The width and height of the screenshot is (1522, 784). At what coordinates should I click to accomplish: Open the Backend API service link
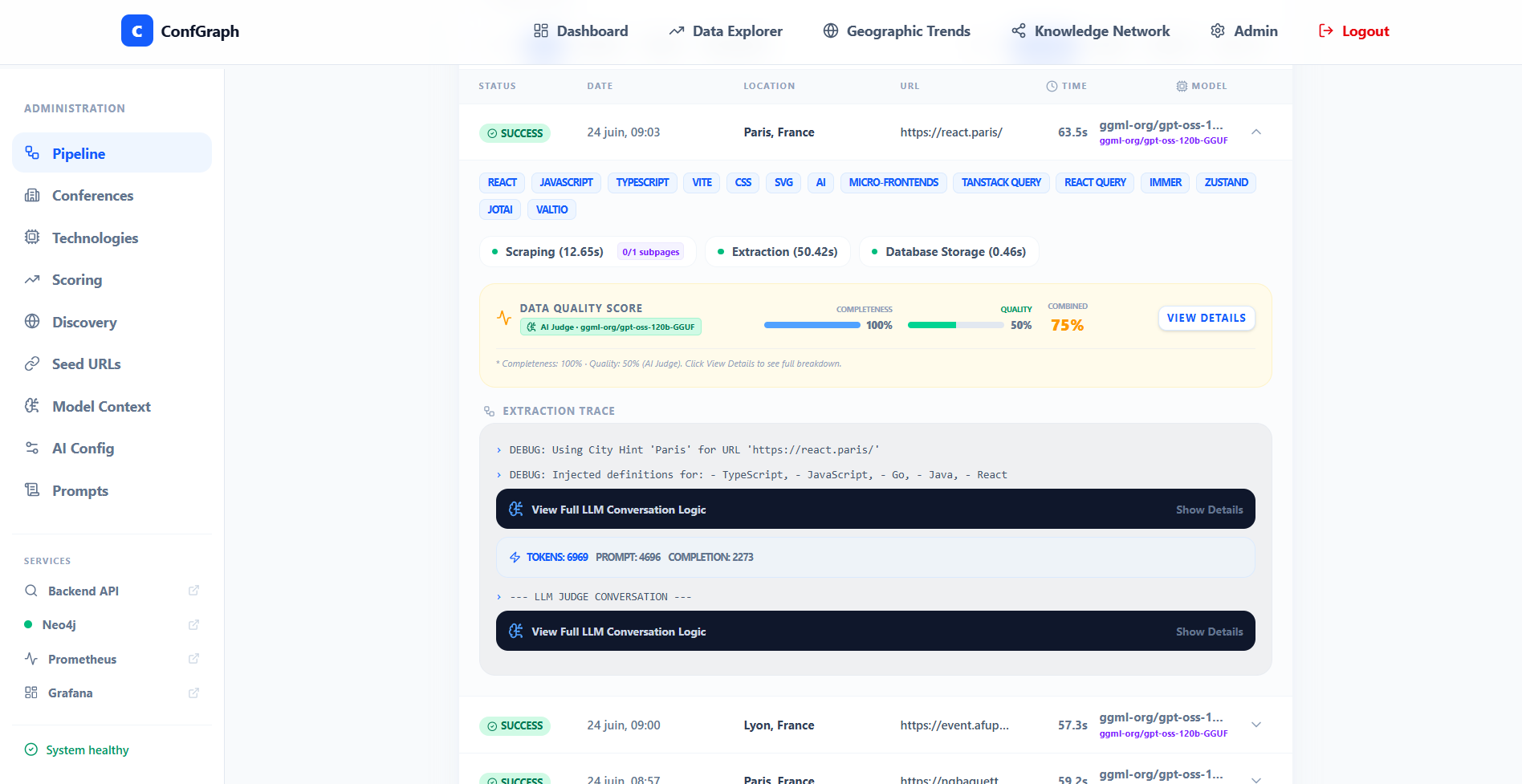(x=112, y=591)
